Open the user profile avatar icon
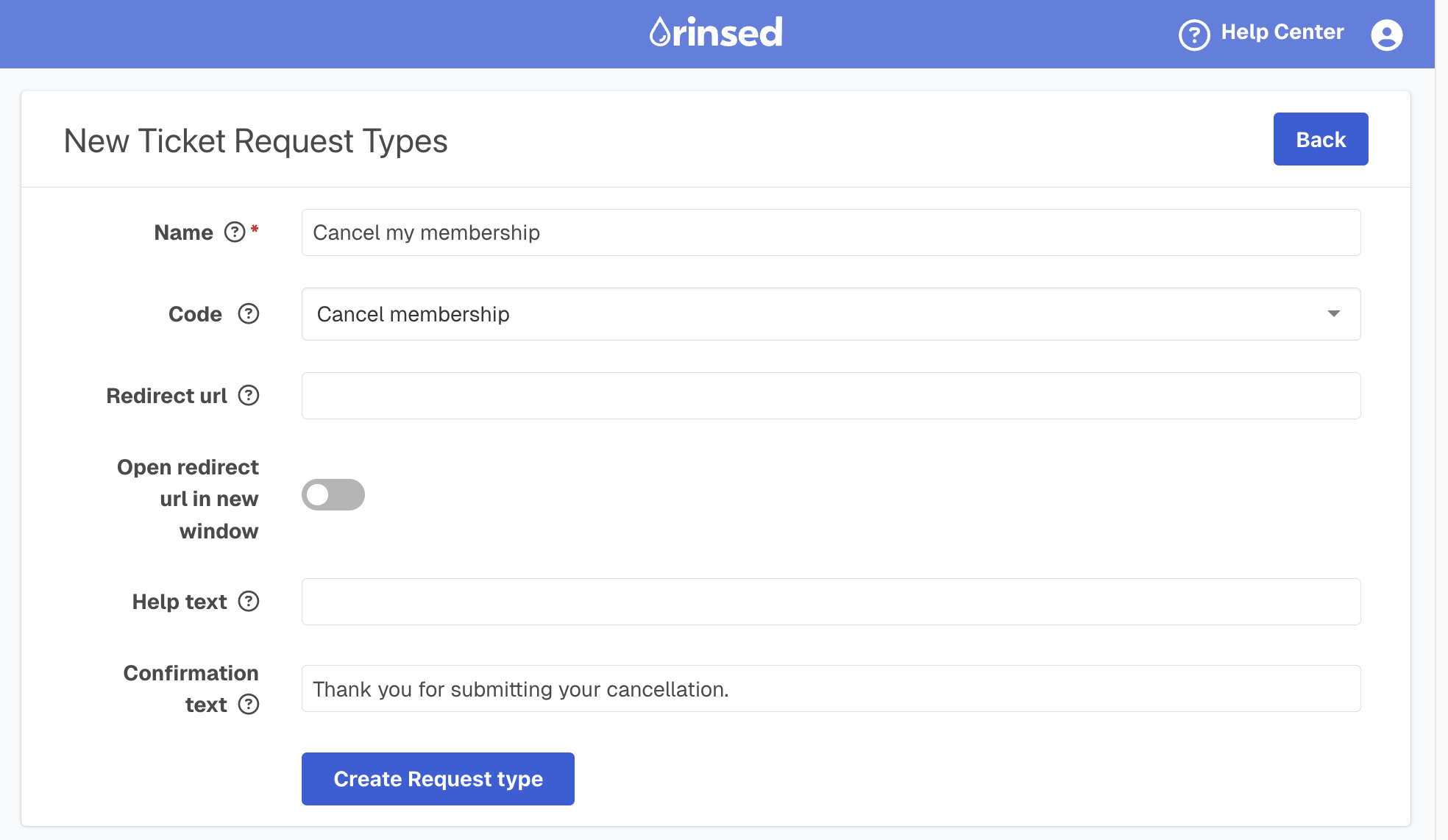The image size is (1448, 840). click(x=1387, y=35)
